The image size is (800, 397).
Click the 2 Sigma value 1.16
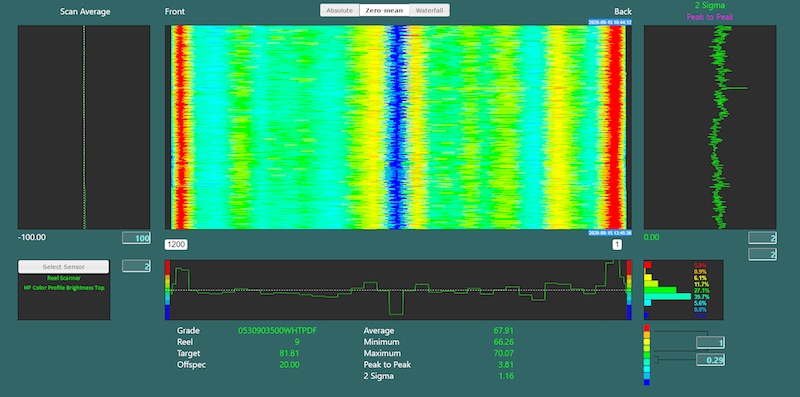(506, 376)
